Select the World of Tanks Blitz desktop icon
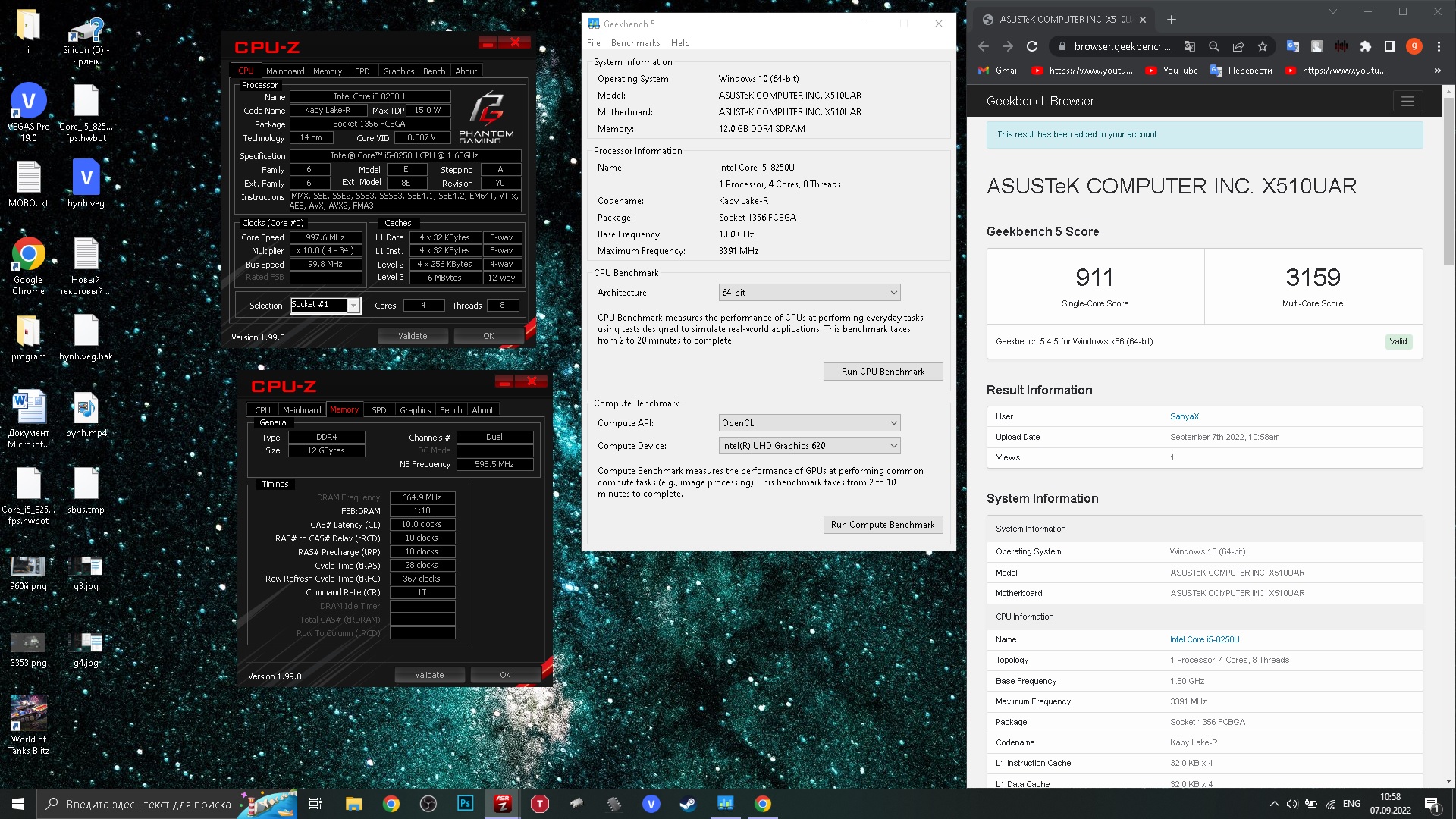 [29, 724]
